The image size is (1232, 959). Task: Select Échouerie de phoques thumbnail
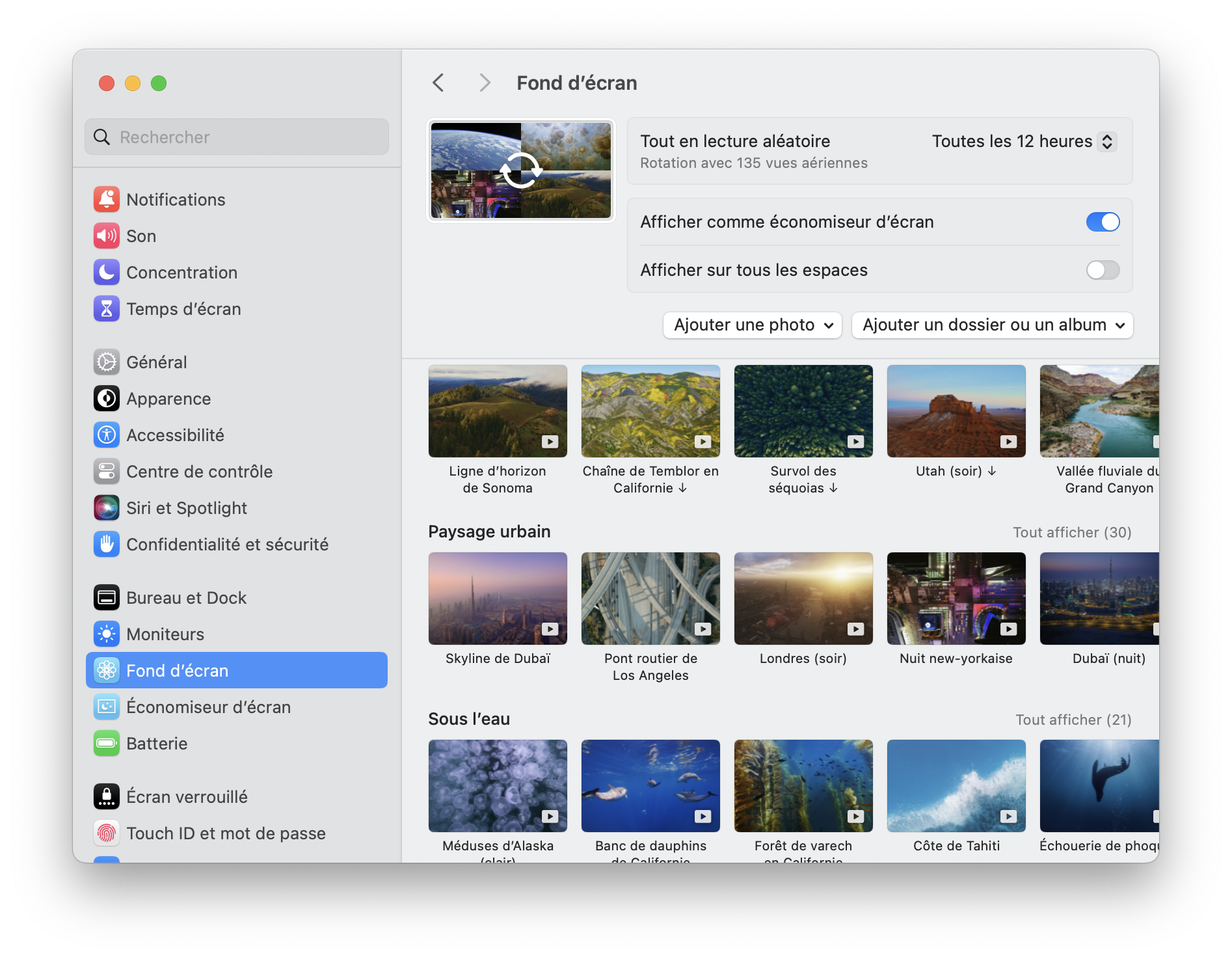click(1099, 786)
